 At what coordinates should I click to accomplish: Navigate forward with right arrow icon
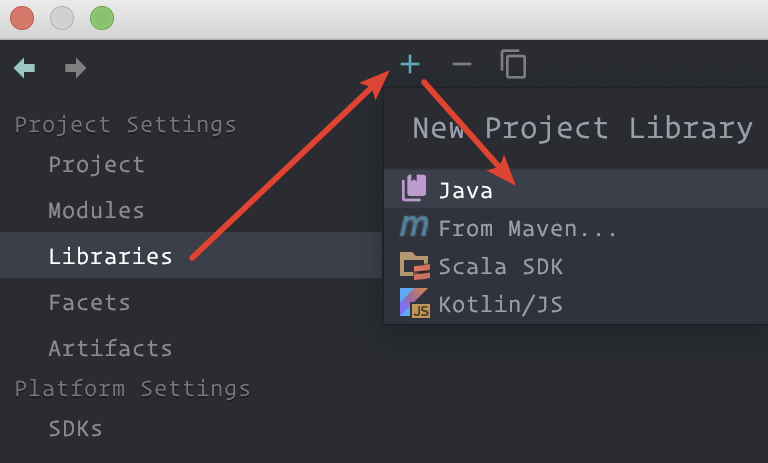pos(75,68)
